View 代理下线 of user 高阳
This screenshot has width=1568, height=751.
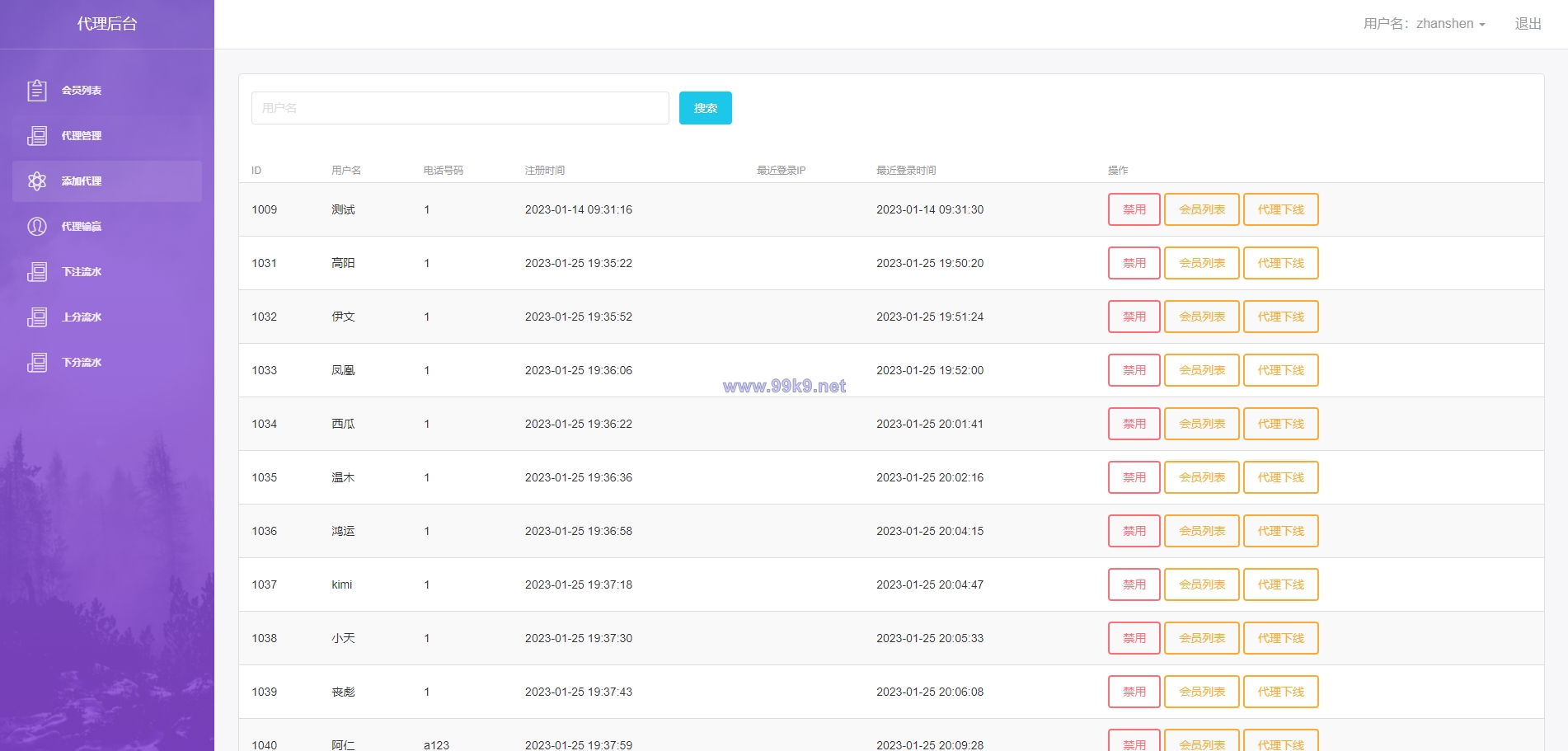1281,263
